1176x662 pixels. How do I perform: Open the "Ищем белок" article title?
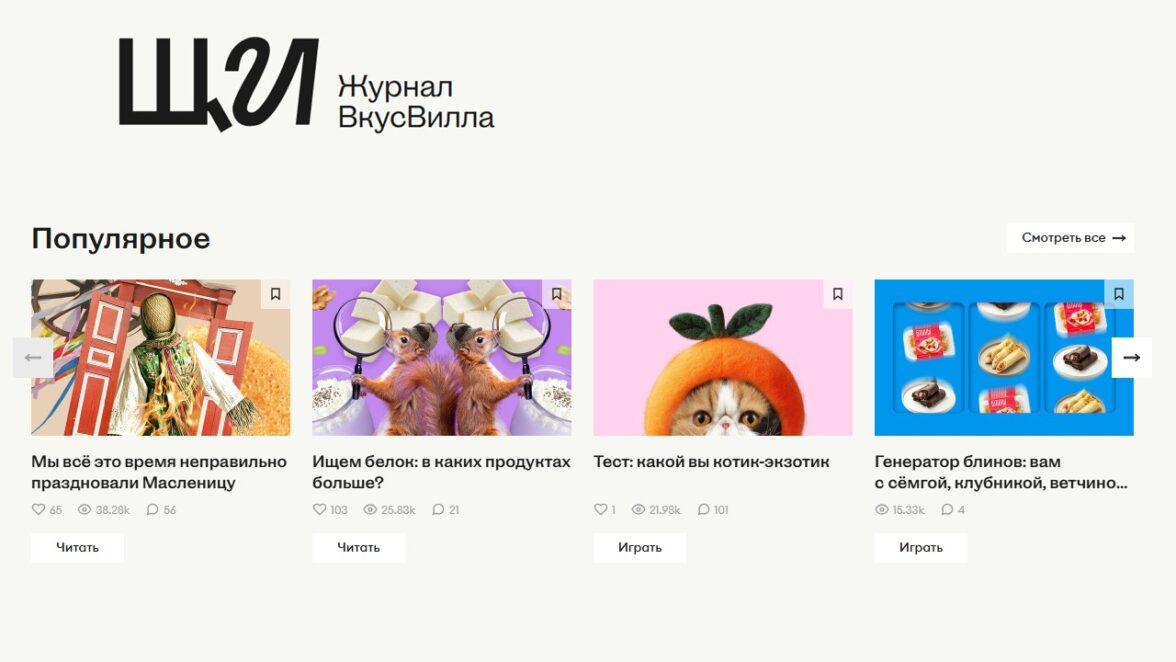(x=441, y=472)
